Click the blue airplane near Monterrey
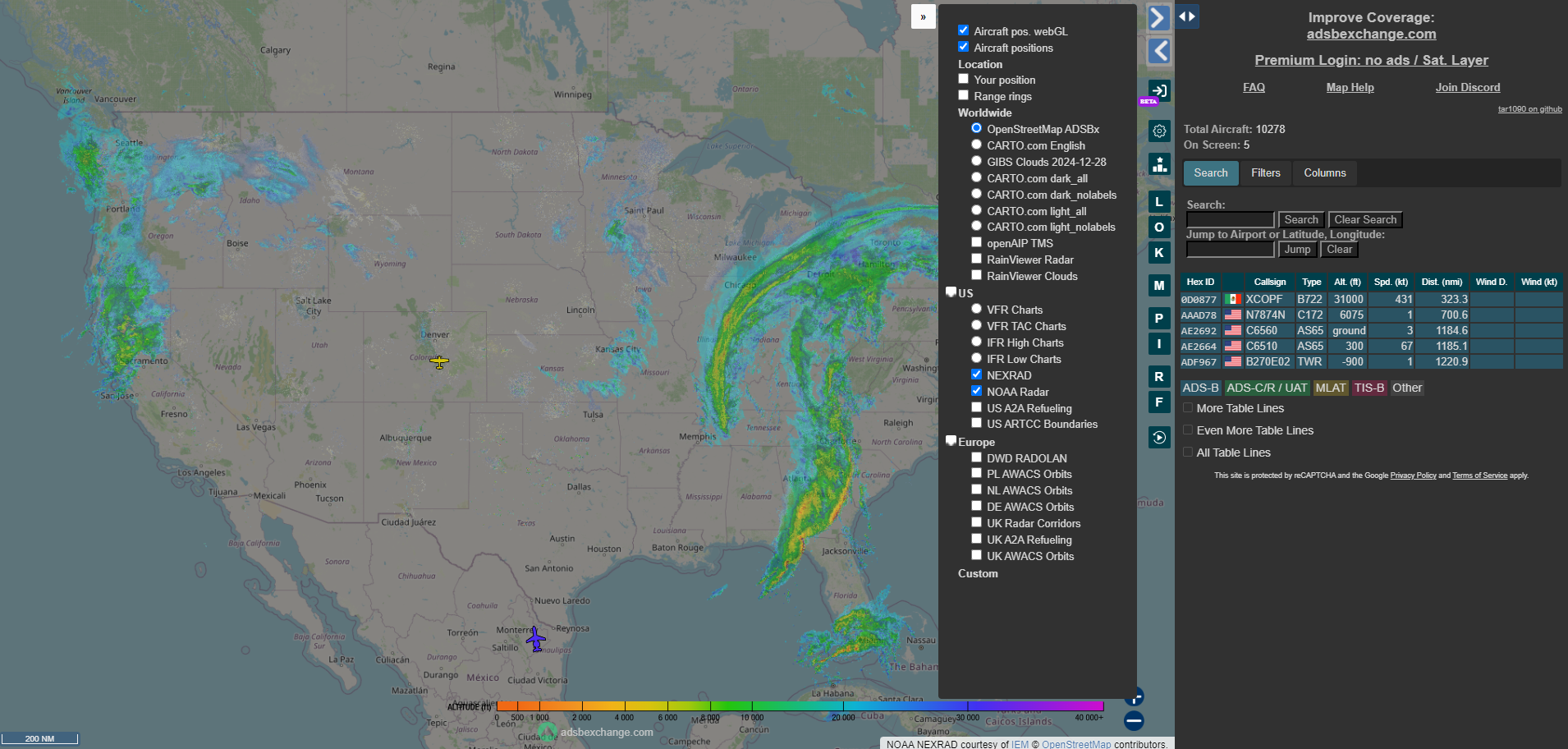1568x749 pixels. 535,639
